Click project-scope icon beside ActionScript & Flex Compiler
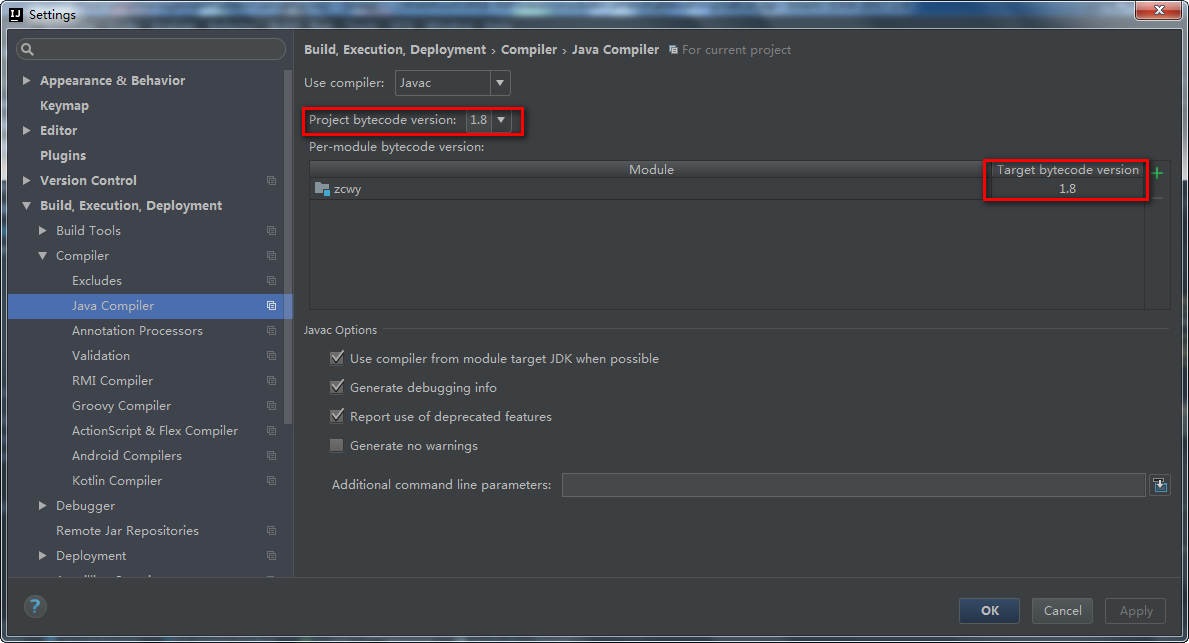This screenshot has height=643, width=1189. coord(271,431)
